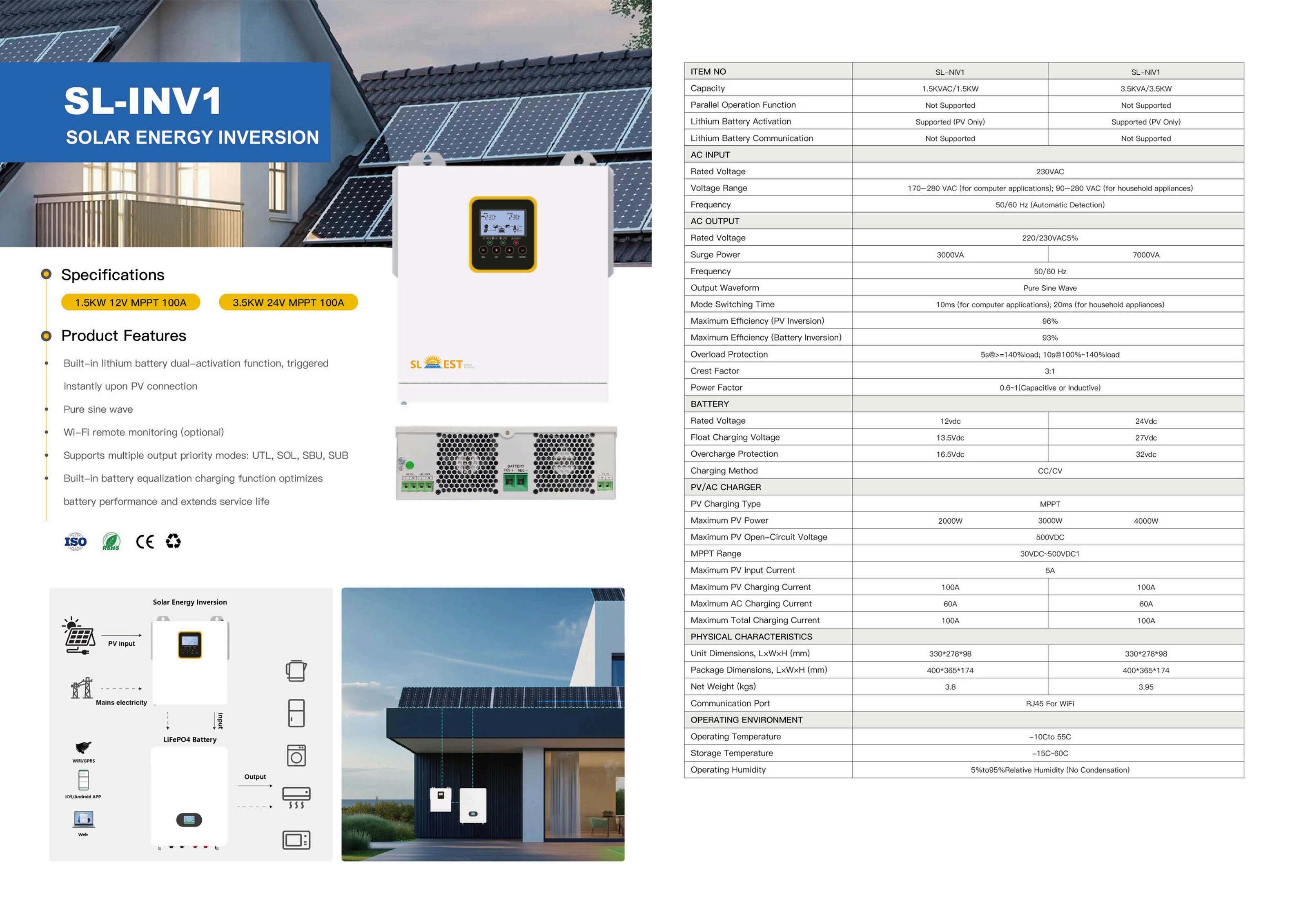Click the microwave oven icon
The height and width of the screenshot is (924, 1306).
pos(296,840)
